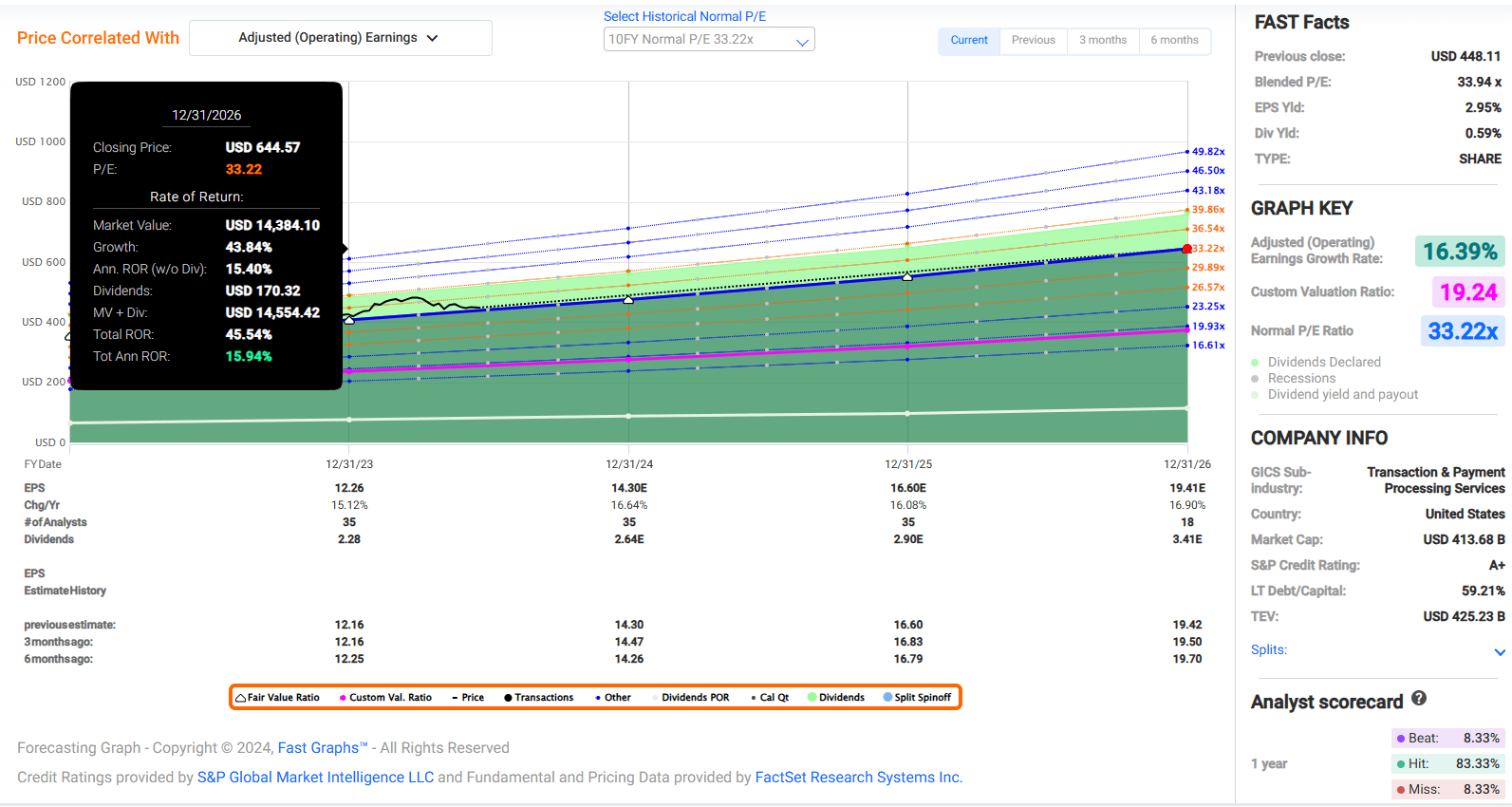The height and width of the screenshot is (807, 1512).
Task: Click the black Transactions legend circle
Action: [508, 698]
